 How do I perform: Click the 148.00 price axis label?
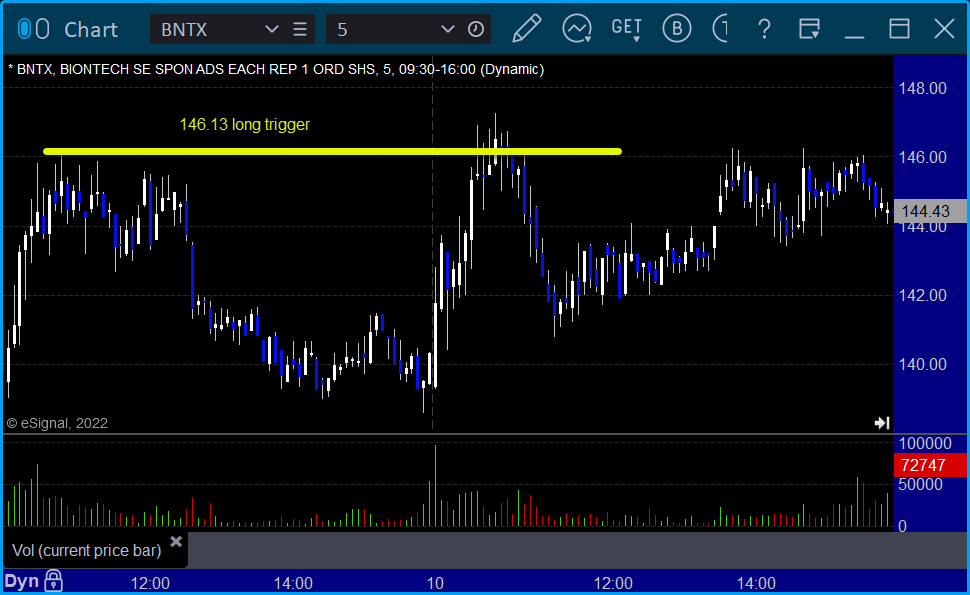(922, 88)
